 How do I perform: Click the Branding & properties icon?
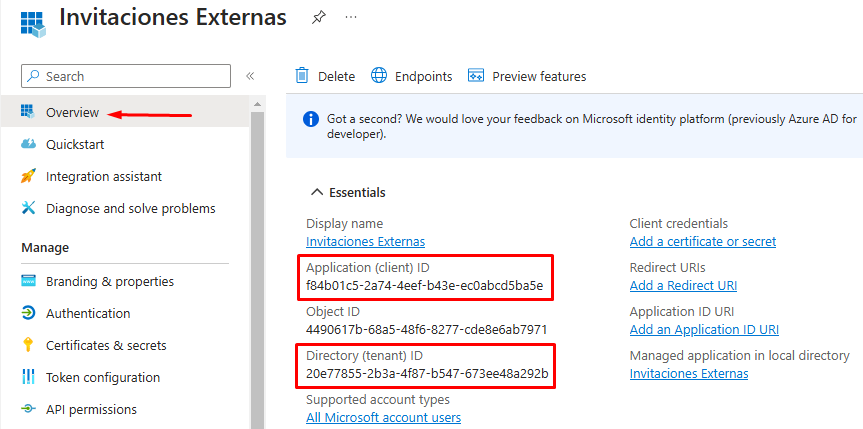[x=28, y=281]
